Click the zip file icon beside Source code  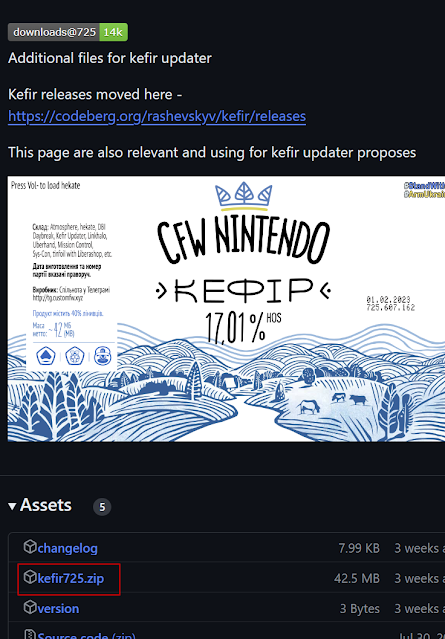coord(30,635)
